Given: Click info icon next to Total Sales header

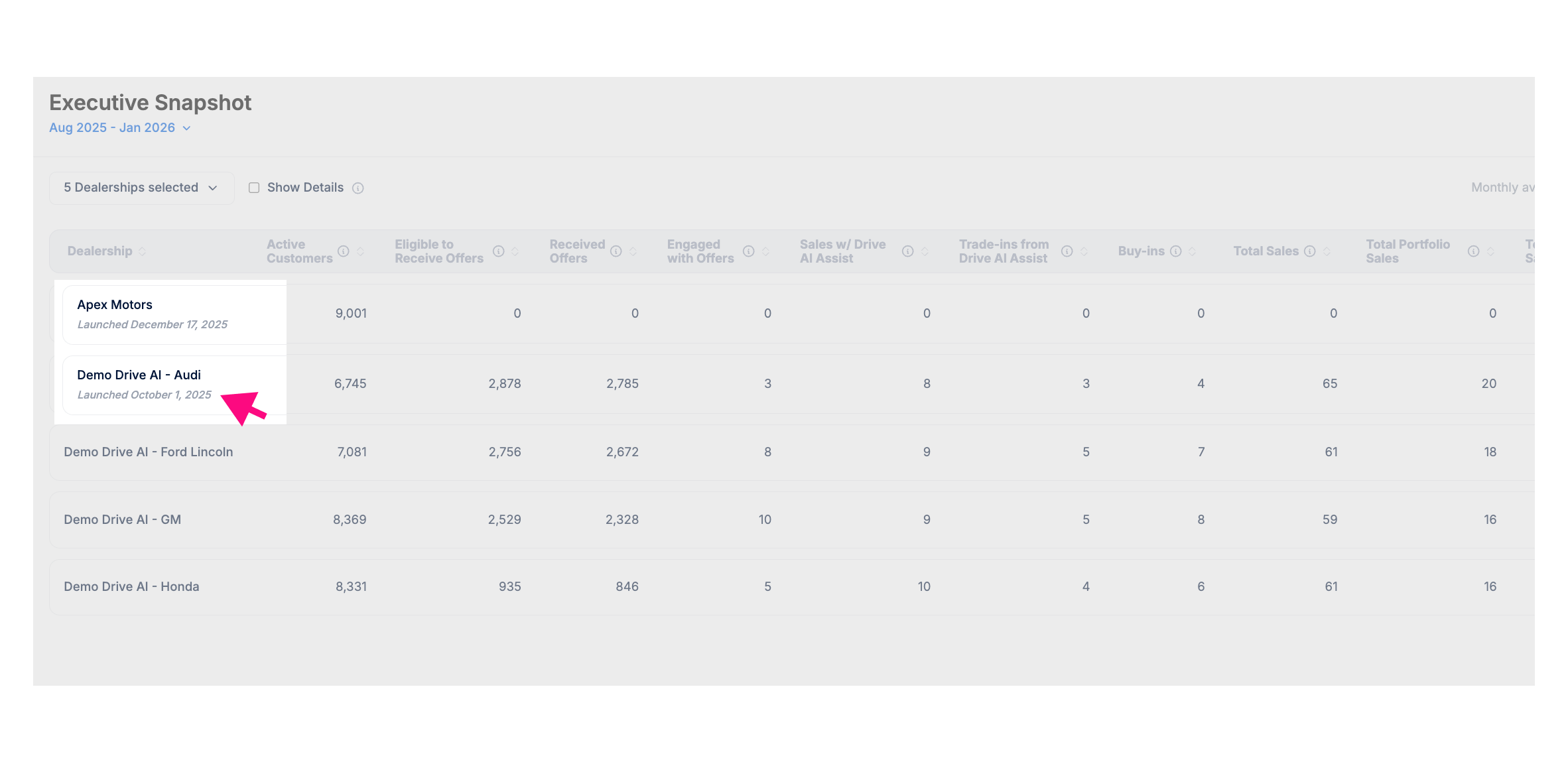Looking at the screenshot, I should point(1309,251).
